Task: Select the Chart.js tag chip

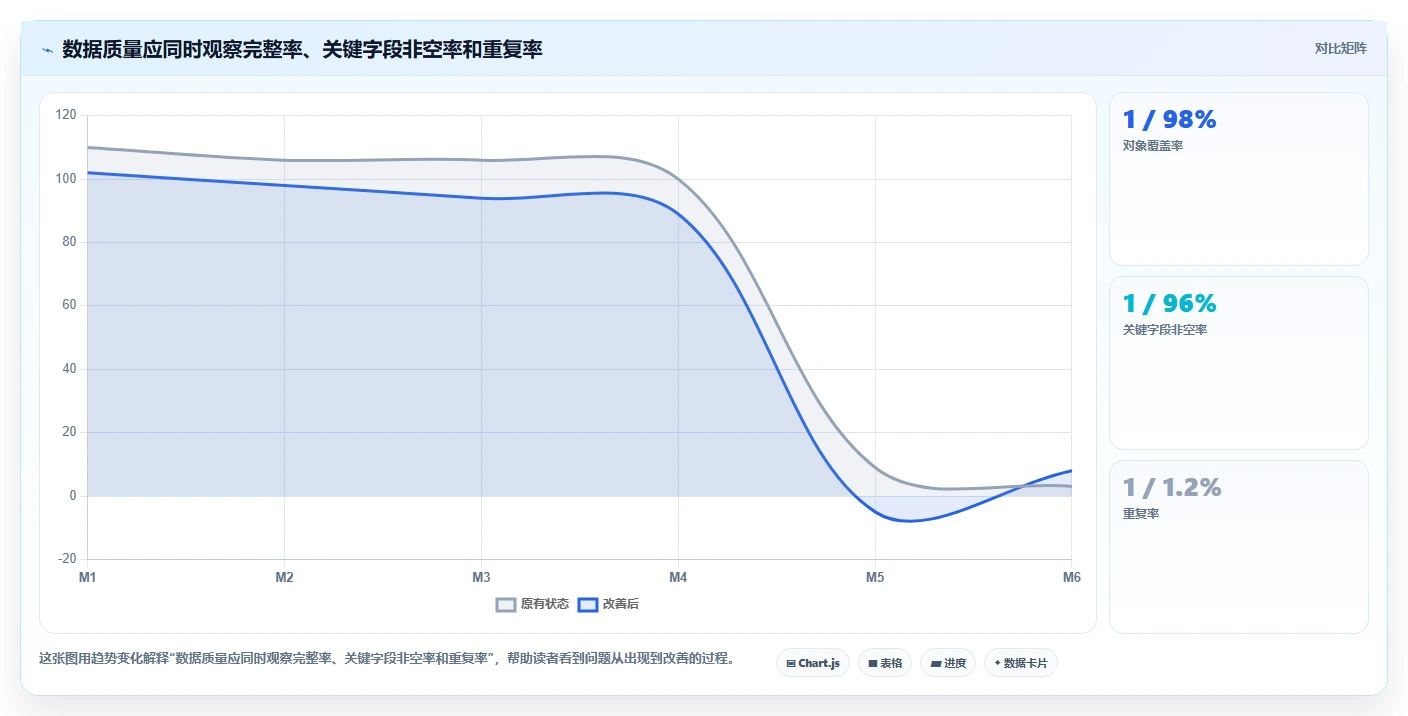Action: pos(813,663)
